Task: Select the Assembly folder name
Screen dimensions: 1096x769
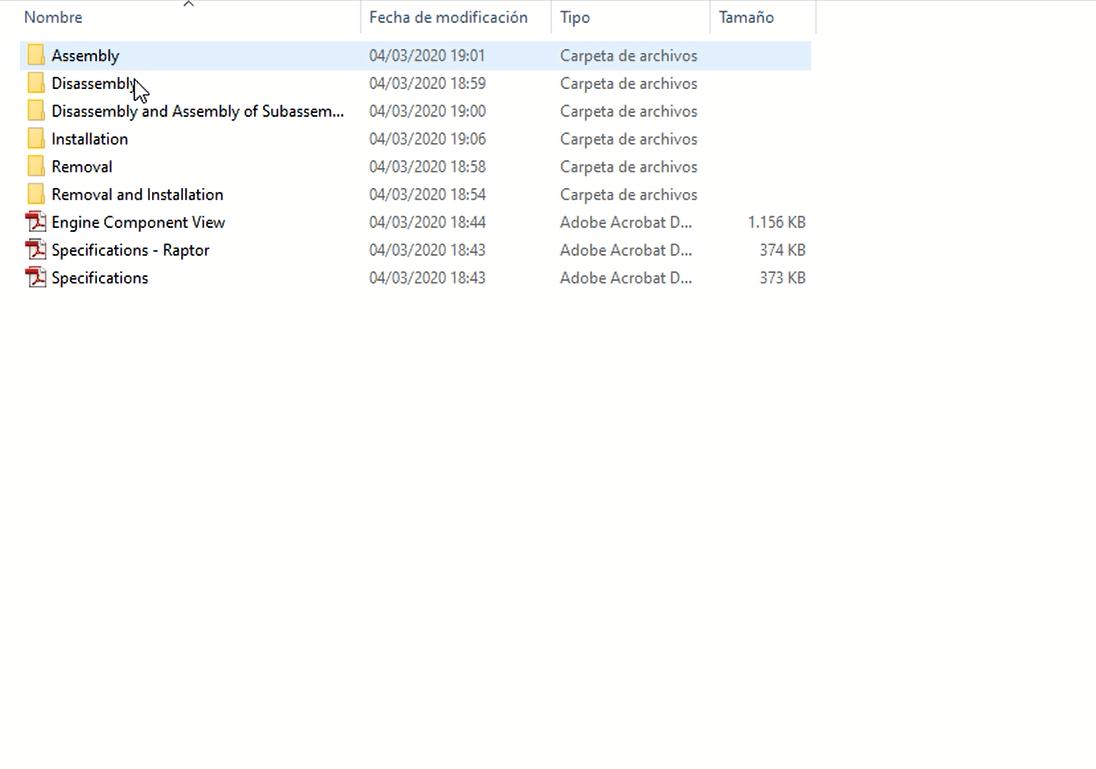Action: (85, 55)
